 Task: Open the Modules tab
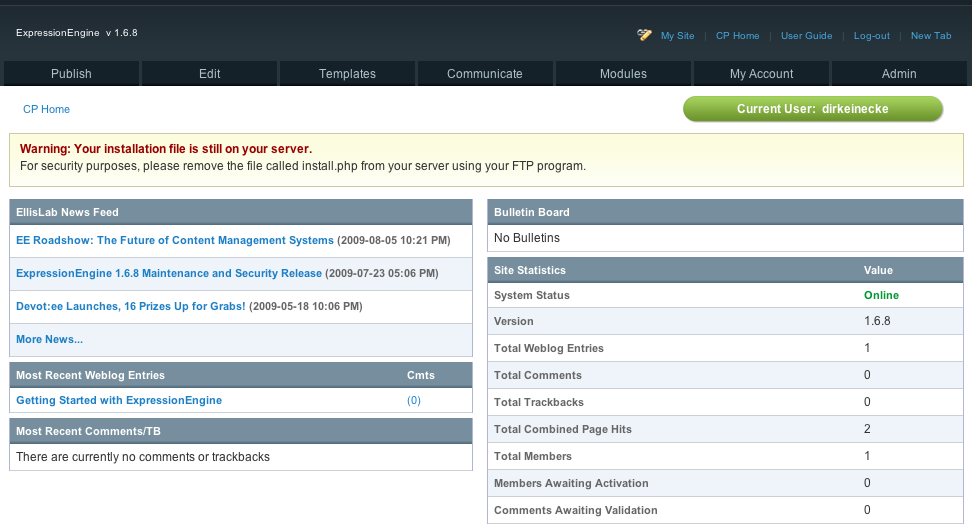(x=623, y=74)
